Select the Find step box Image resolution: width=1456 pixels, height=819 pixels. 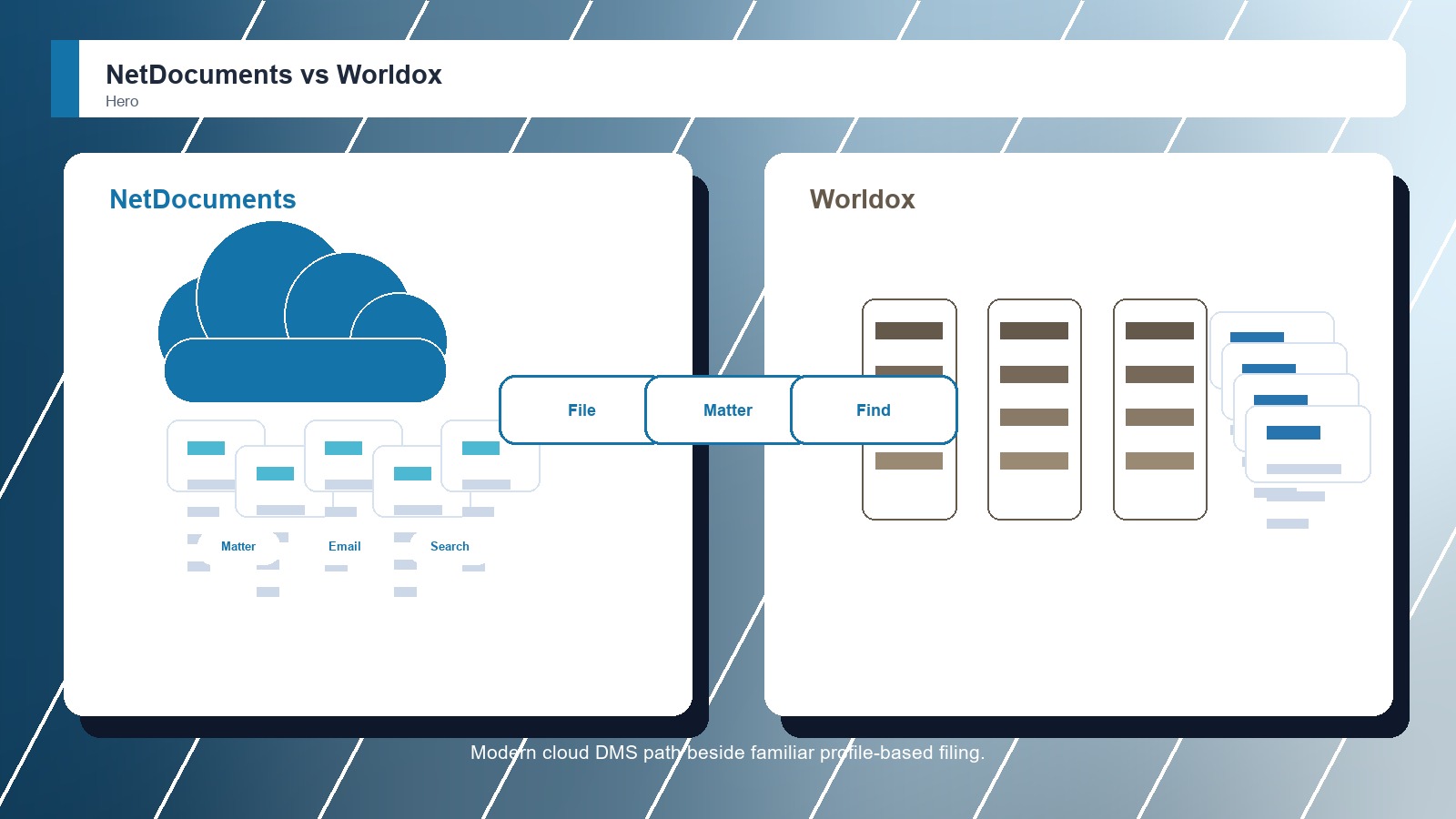874,410
